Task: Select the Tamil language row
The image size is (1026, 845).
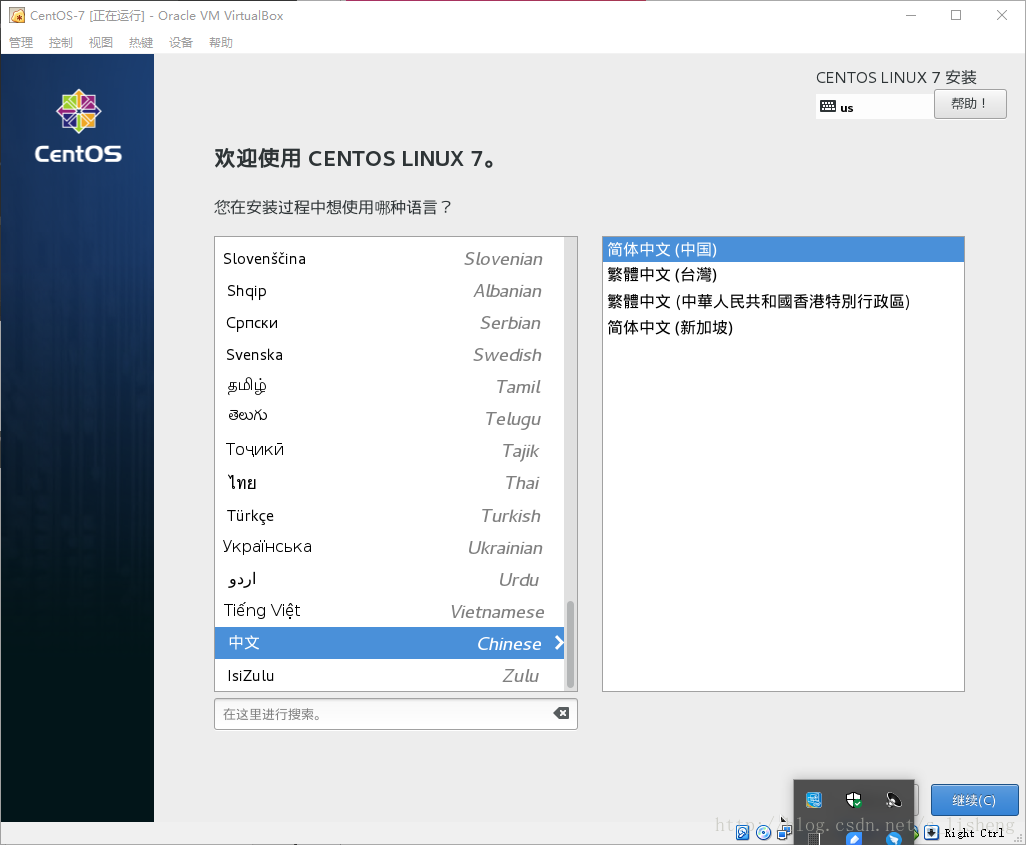Action: coord(389,387)
